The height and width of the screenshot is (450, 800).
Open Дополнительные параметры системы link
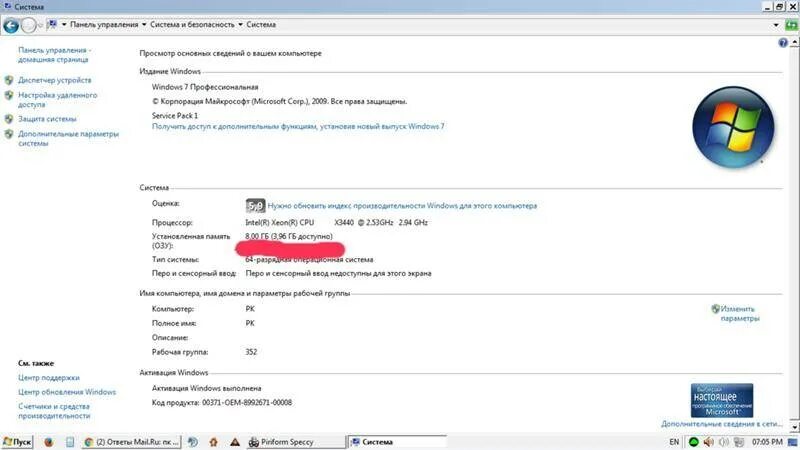click(x=68, y=138)
